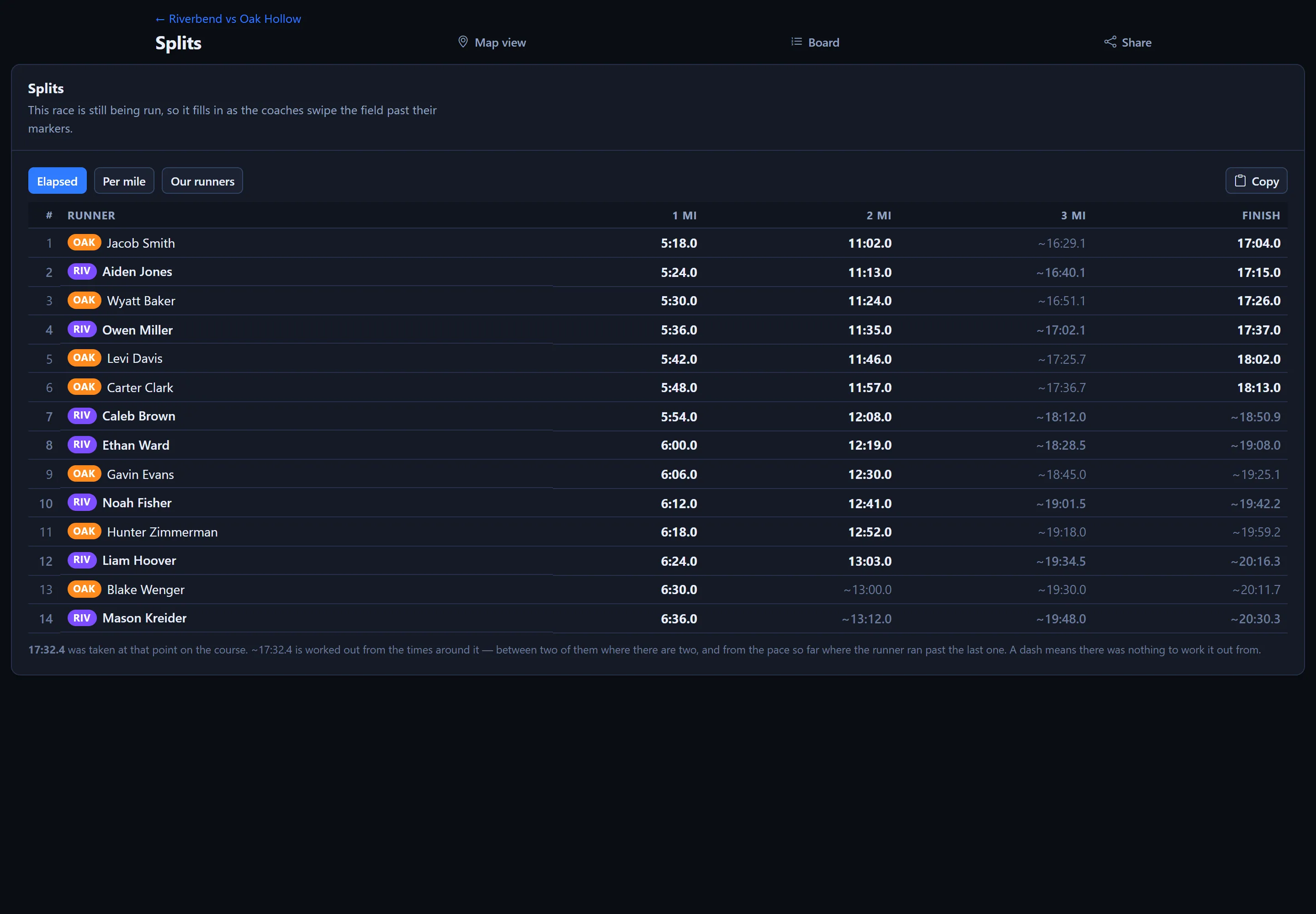Click the OAK badge beside Blake Wenger
Image resolution: width=1316 pixels, height=914 pixels.
click(x=84, y=589)
